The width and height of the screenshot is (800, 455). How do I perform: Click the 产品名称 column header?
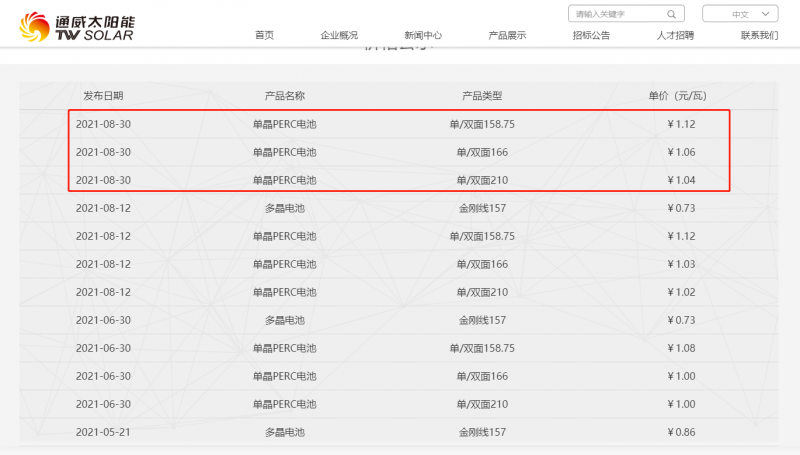[x=284, y=96]
